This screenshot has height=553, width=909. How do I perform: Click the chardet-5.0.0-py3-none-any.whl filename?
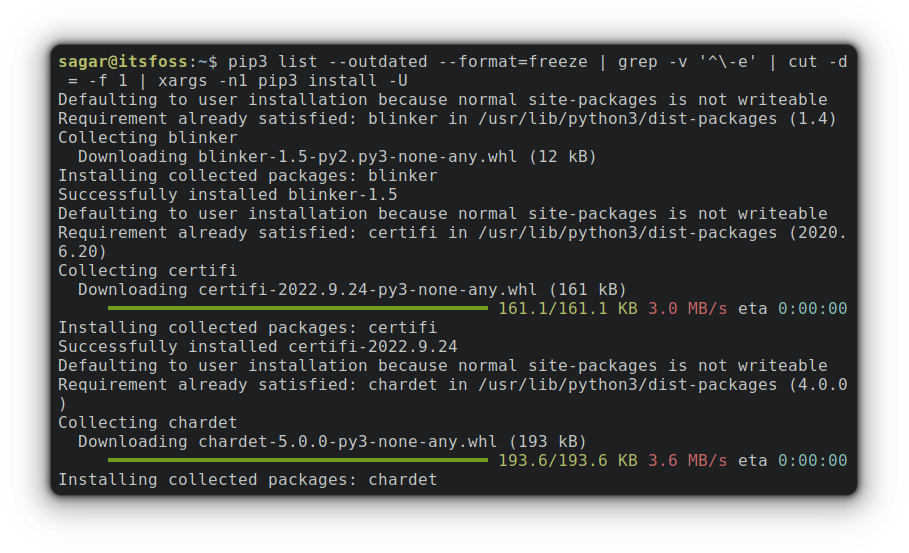click(350, 442)
